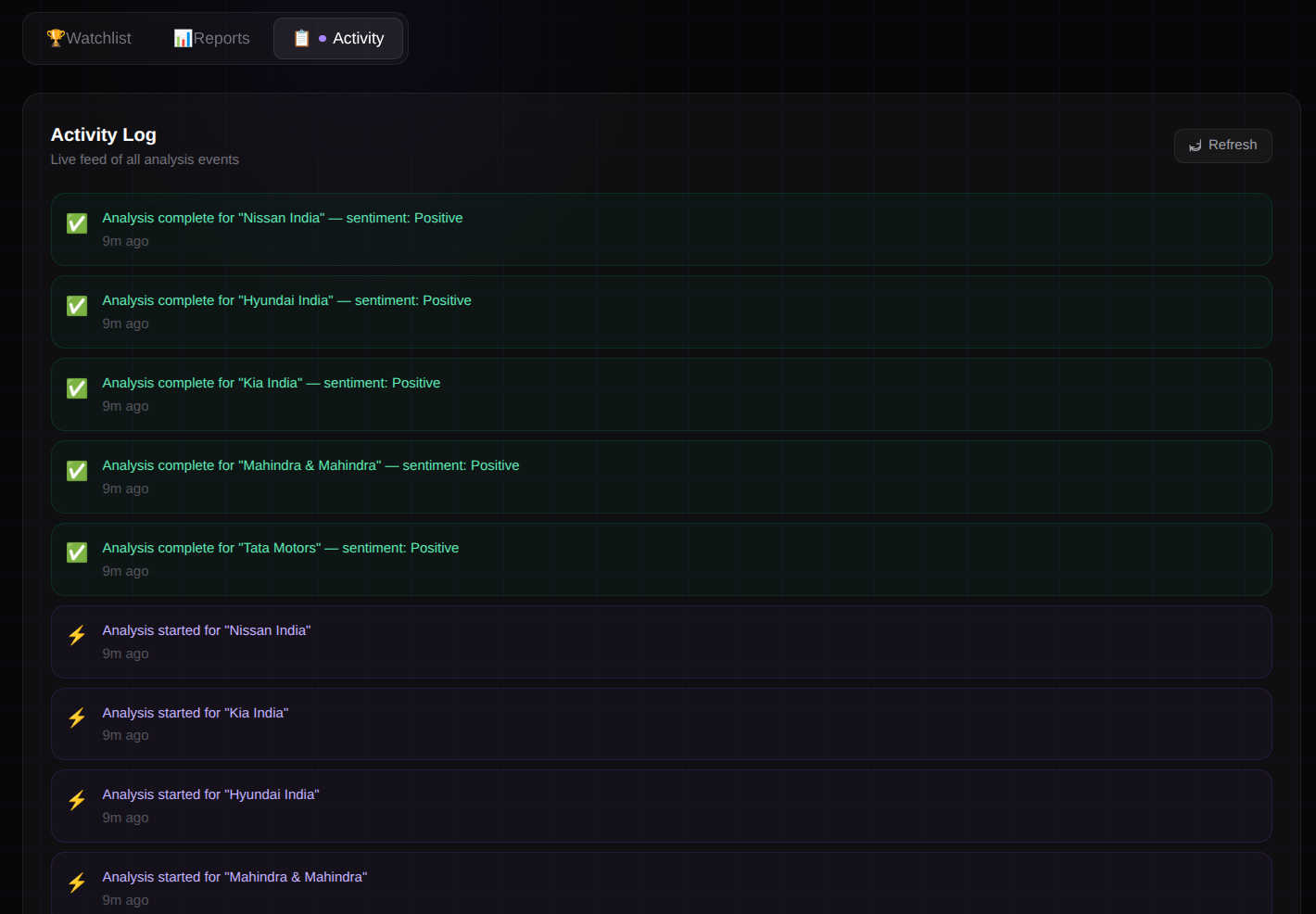Click the clipboard icon on Activity tab
1316x914 pixels.
pyautogui.click(x=301, y=38)
